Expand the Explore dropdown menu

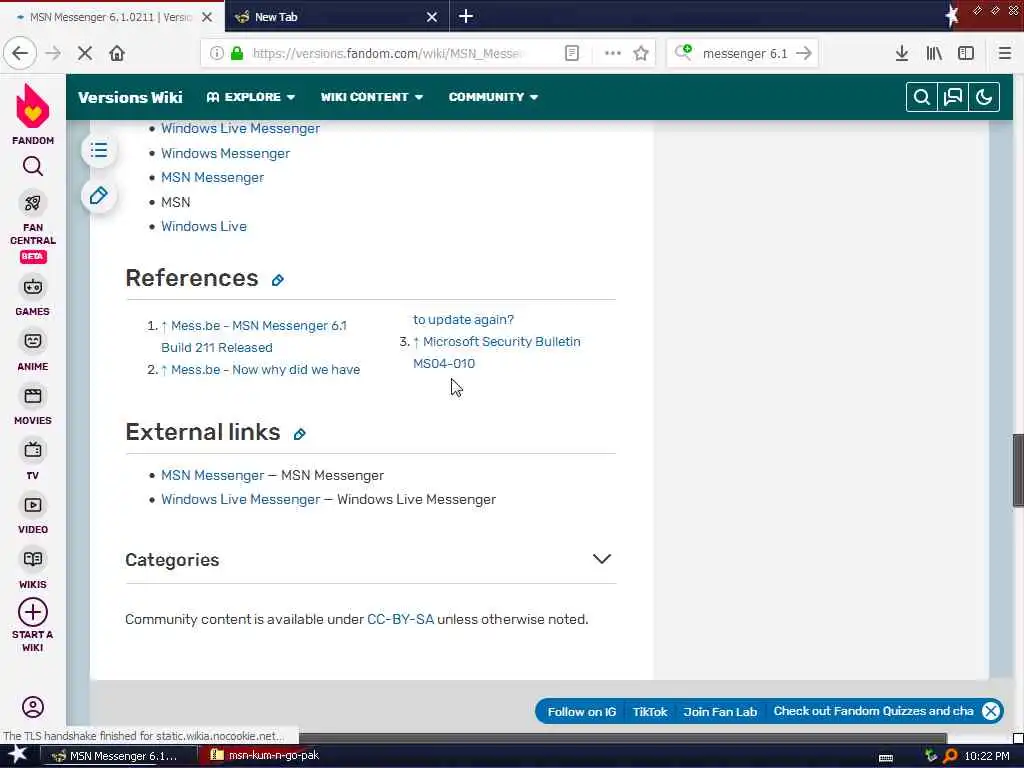251,97
